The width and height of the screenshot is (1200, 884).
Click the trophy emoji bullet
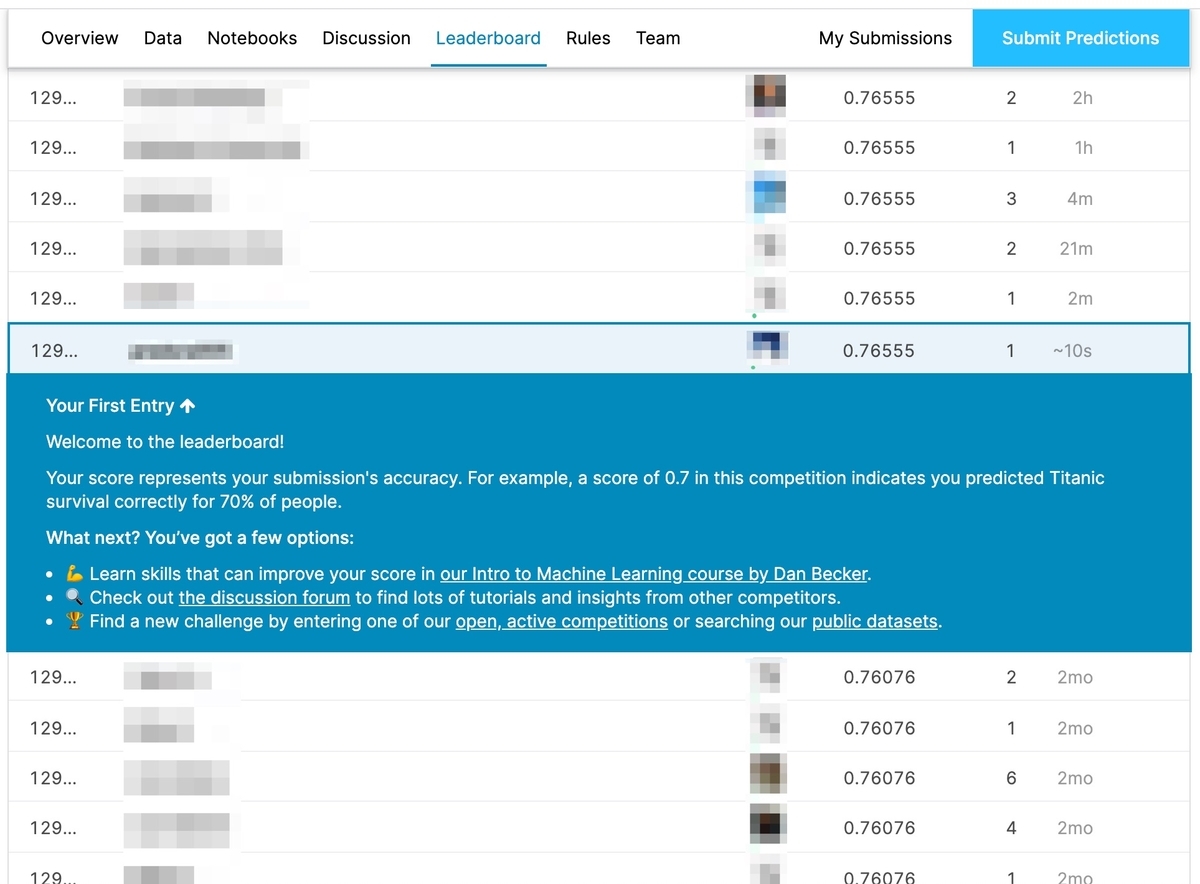(75, 622)
